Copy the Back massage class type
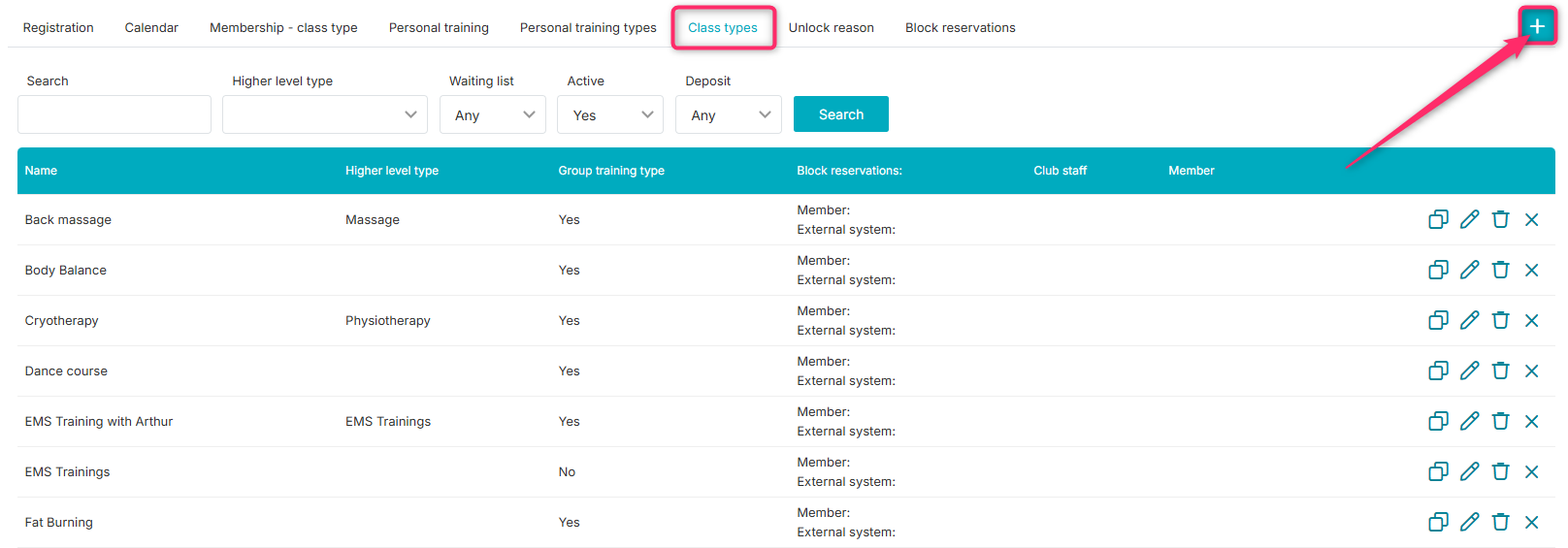This screenshot has width=1568, height=548. tap(1438, 219)
